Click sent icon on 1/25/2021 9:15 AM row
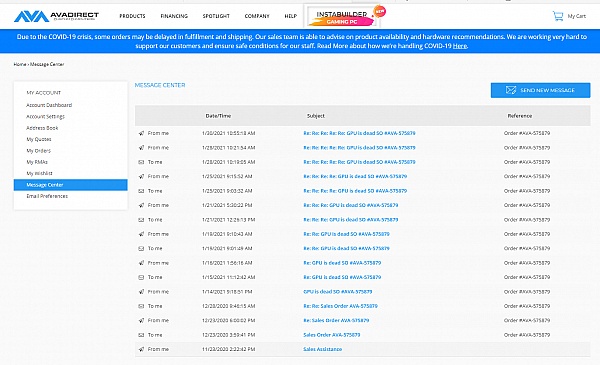Viewport: 600px width, 365px height. point(141,176)
